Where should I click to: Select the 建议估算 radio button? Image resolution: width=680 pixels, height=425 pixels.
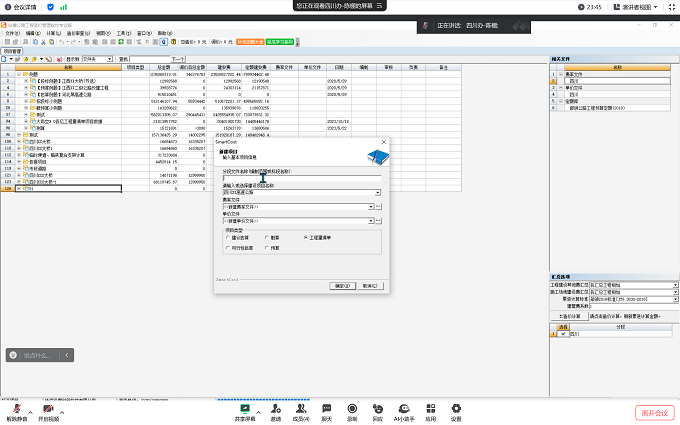pos(229,237)
